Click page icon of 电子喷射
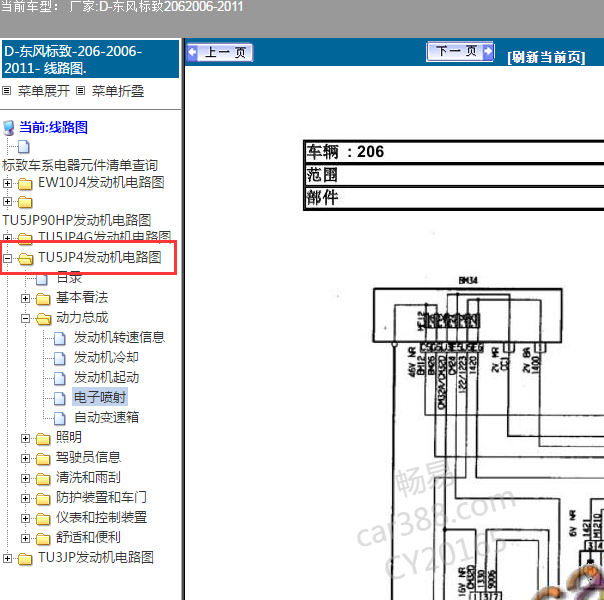 tap(60, 398)
